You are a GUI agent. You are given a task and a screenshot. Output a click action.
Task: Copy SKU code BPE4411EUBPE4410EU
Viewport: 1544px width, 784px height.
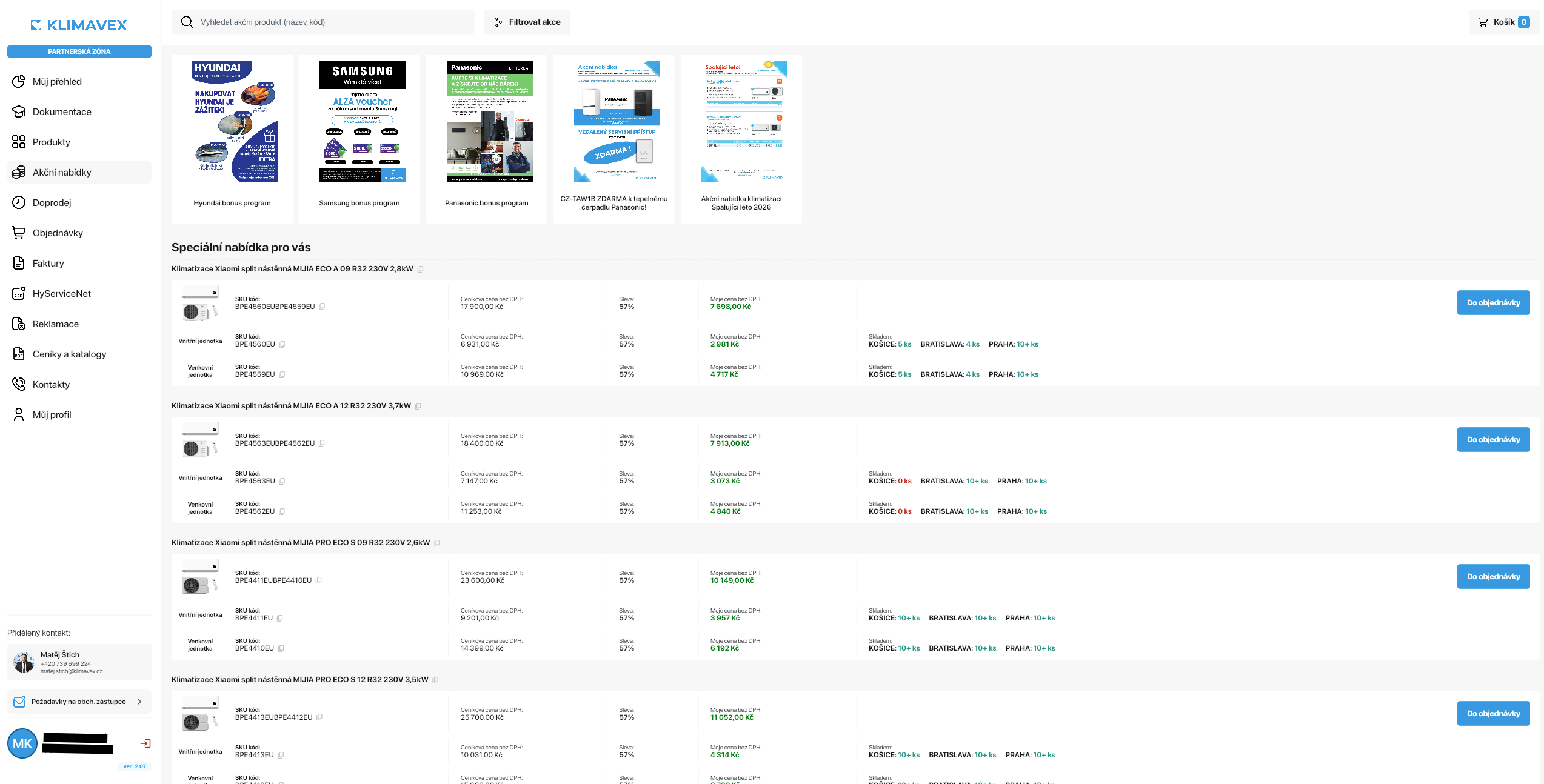318,580
